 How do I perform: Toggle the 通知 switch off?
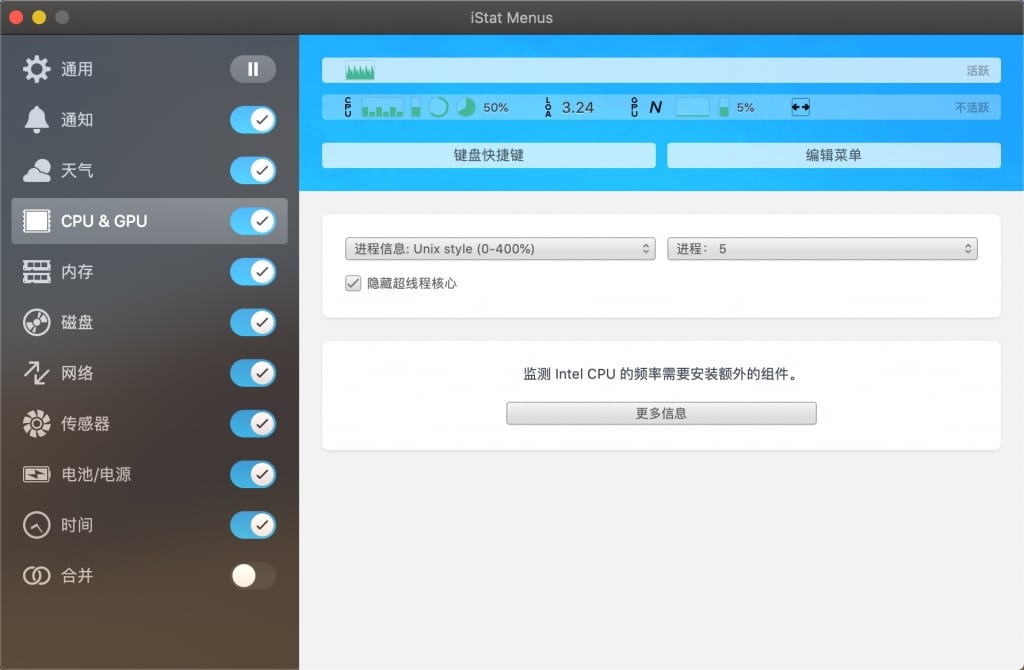(x=253, y=120)
